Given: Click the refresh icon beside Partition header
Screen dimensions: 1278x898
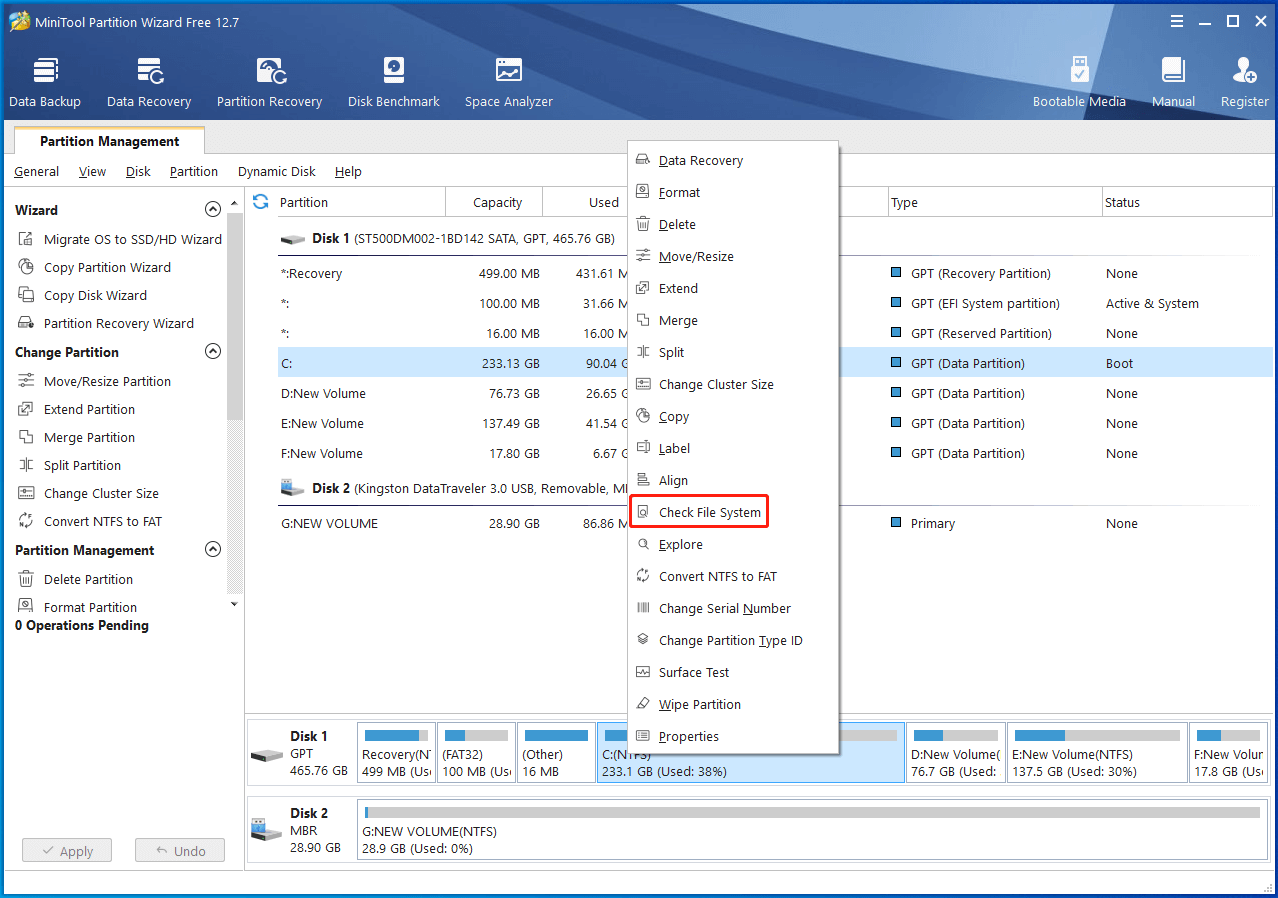Looking at the screenshot, I should [261, 202].
